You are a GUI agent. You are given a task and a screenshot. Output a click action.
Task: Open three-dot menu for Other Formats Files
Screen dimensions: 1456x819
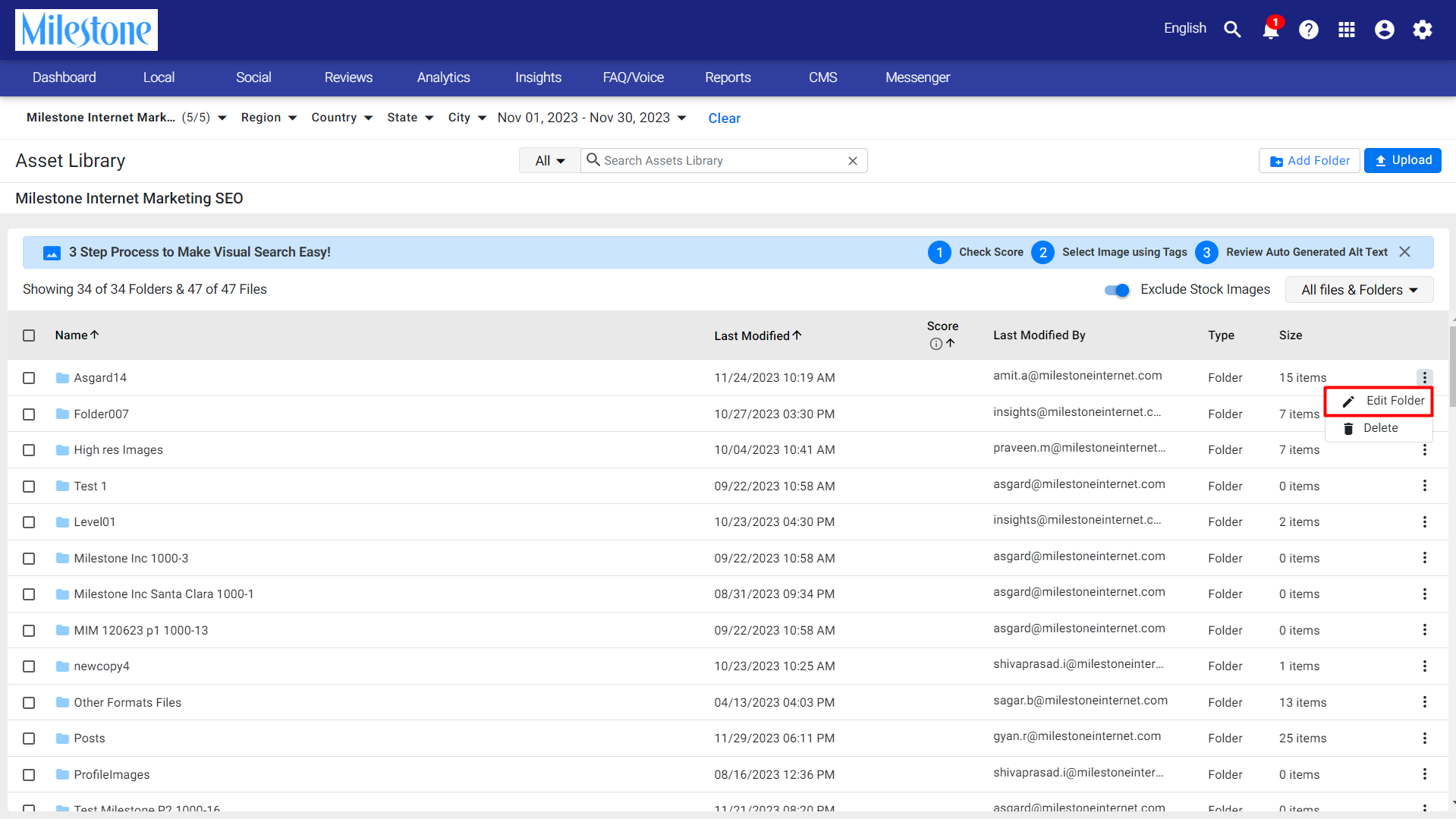point(1425,702)
